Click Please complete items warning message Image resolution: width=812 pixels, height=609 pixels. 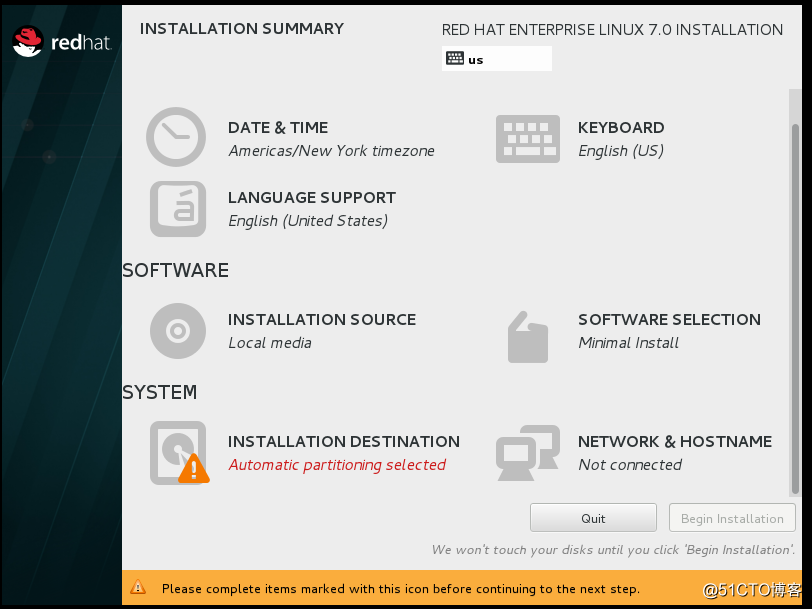pyautogui.click(x=401, y=589)
